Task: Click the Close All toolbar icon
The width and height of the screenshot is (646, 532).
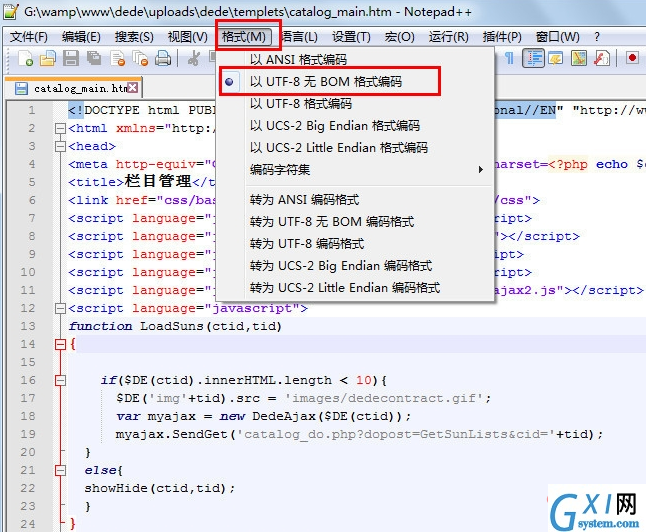Action: click(x=140, y=58)
